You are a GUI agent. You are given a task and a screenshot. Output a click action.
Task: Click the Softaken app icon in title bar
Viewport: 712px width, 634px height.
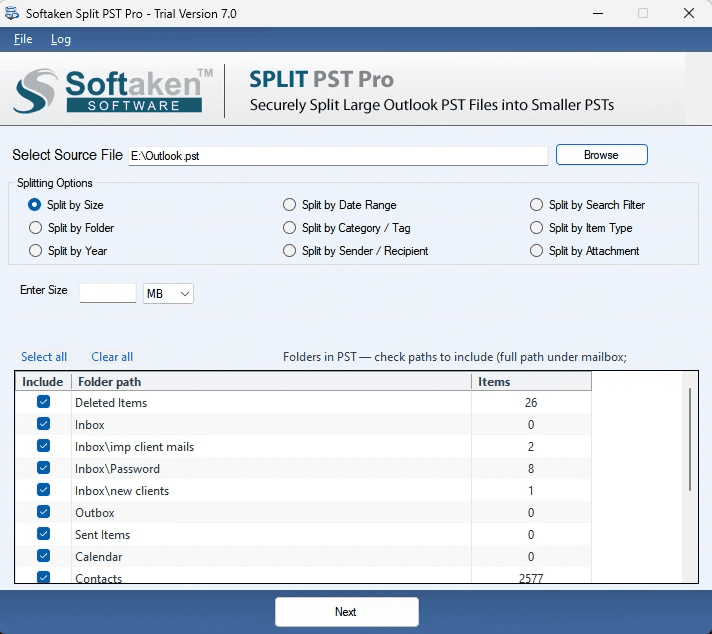12,14
